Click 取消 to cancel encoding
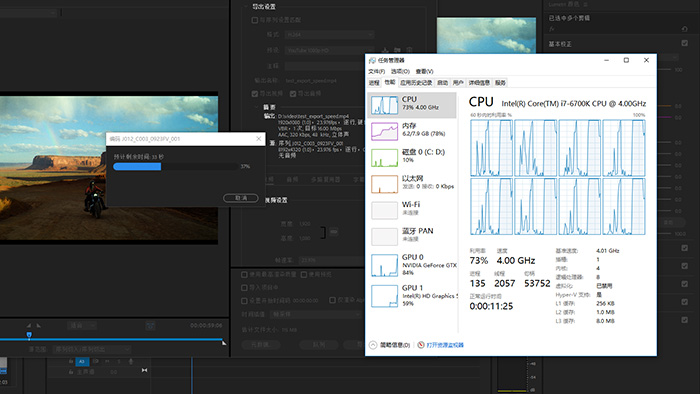Screen dimensions: 700x394 pyautogui.click(x=241, y=198)
